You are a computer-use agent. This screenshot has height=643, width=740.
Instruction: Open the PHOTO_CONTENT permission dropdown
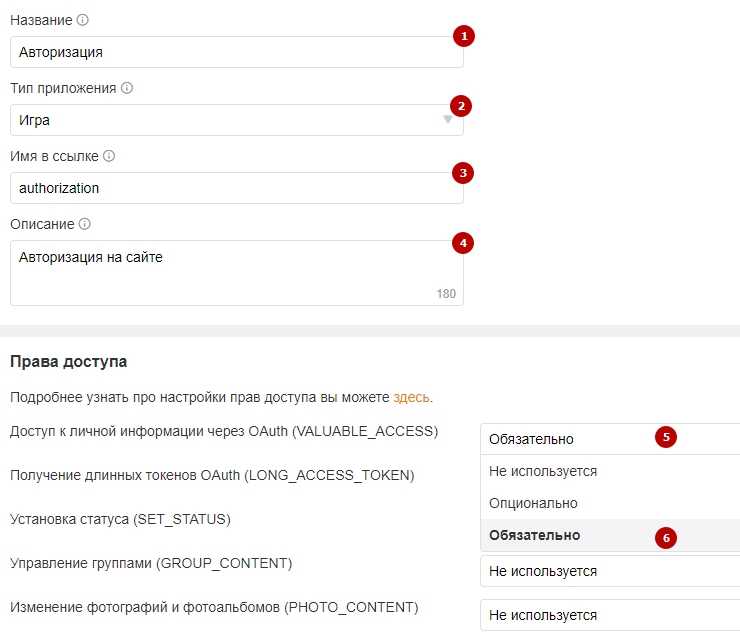coord(608,615)
